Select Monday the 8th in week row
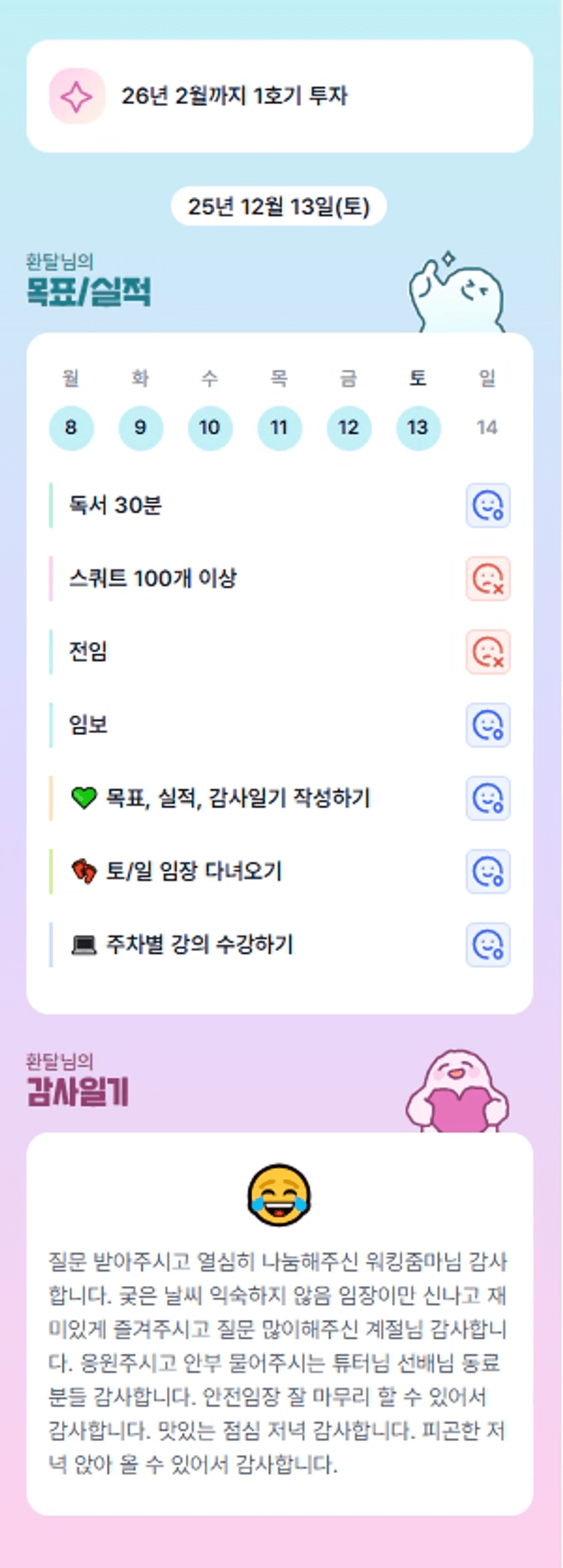563x1568 pixels. (71, 428)
